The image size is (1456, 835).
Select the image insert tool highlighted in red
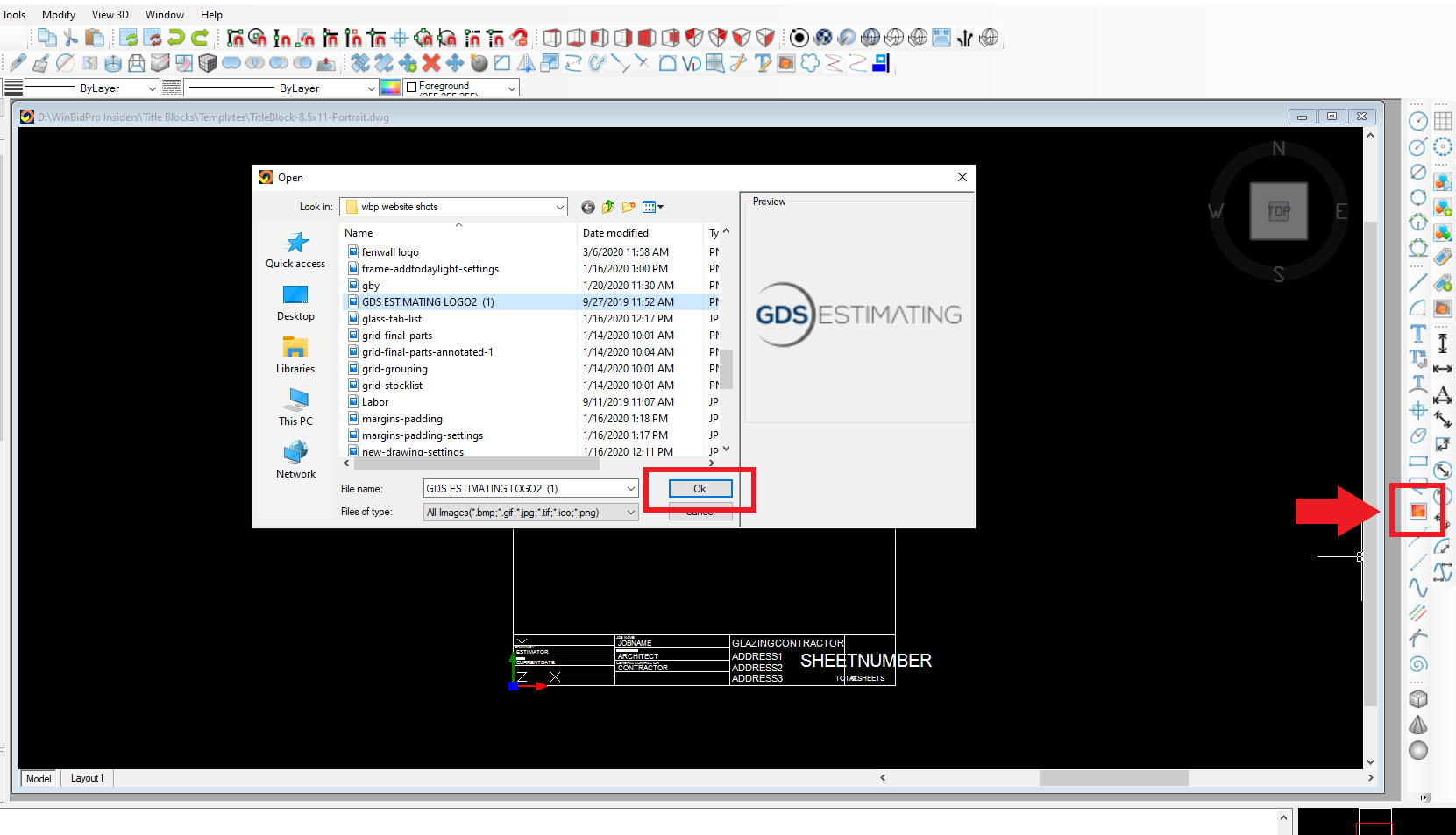pyautogui.click(x=1417, y=511)
